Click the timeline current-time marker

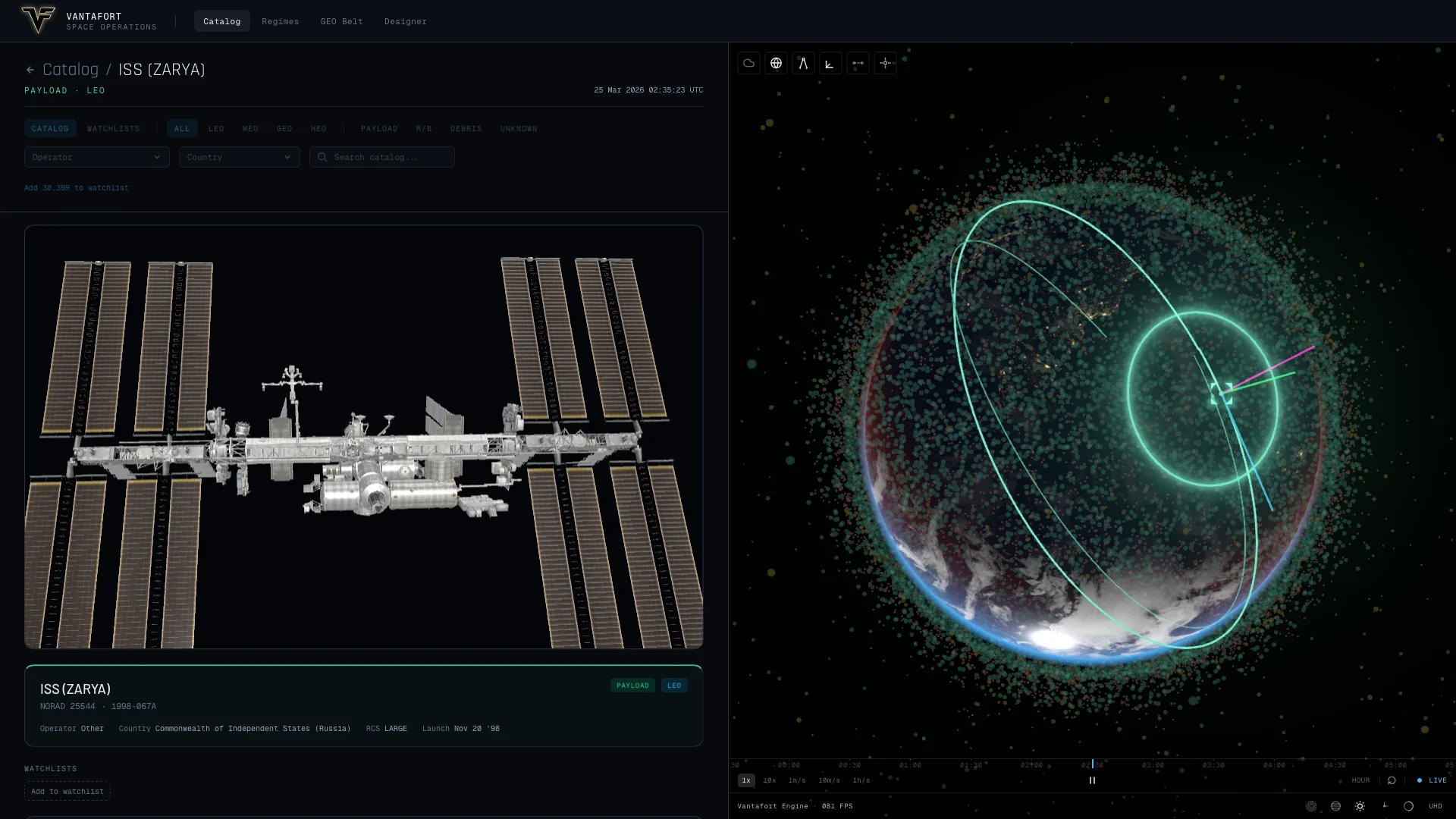point(1092,764)
